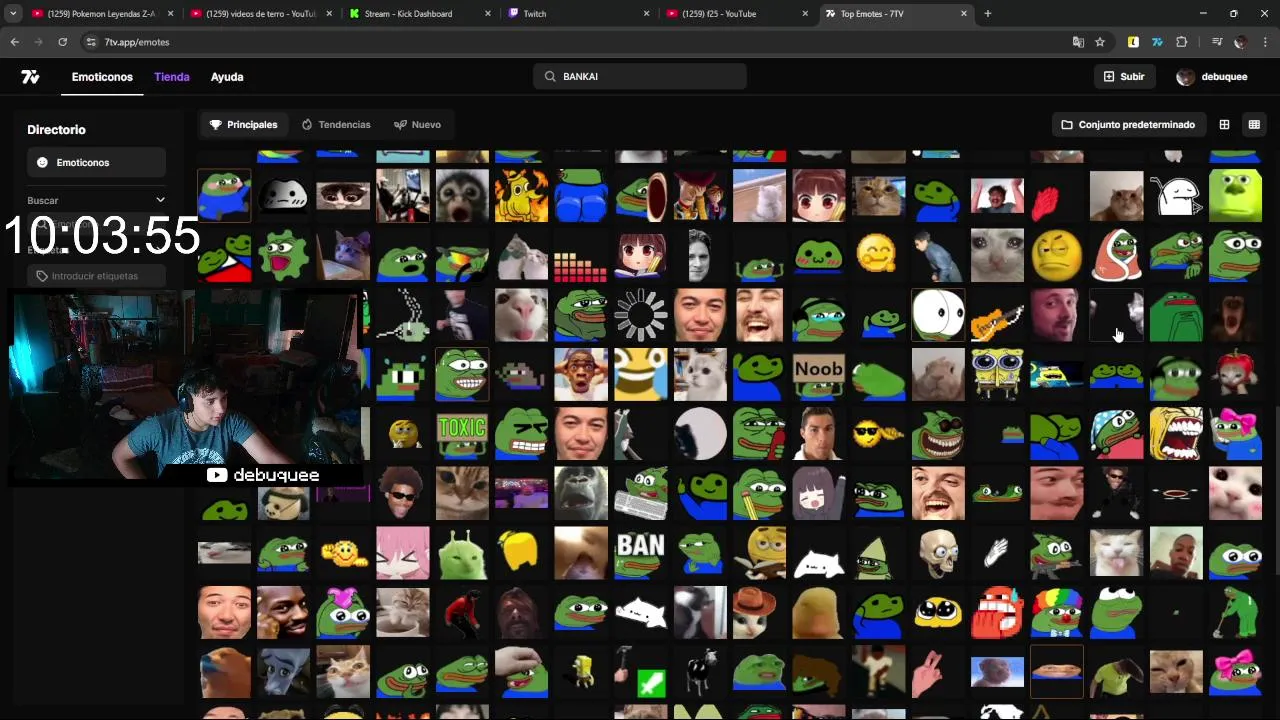
Task: Reload the 7tv.app page
Action: coord(62,42)
